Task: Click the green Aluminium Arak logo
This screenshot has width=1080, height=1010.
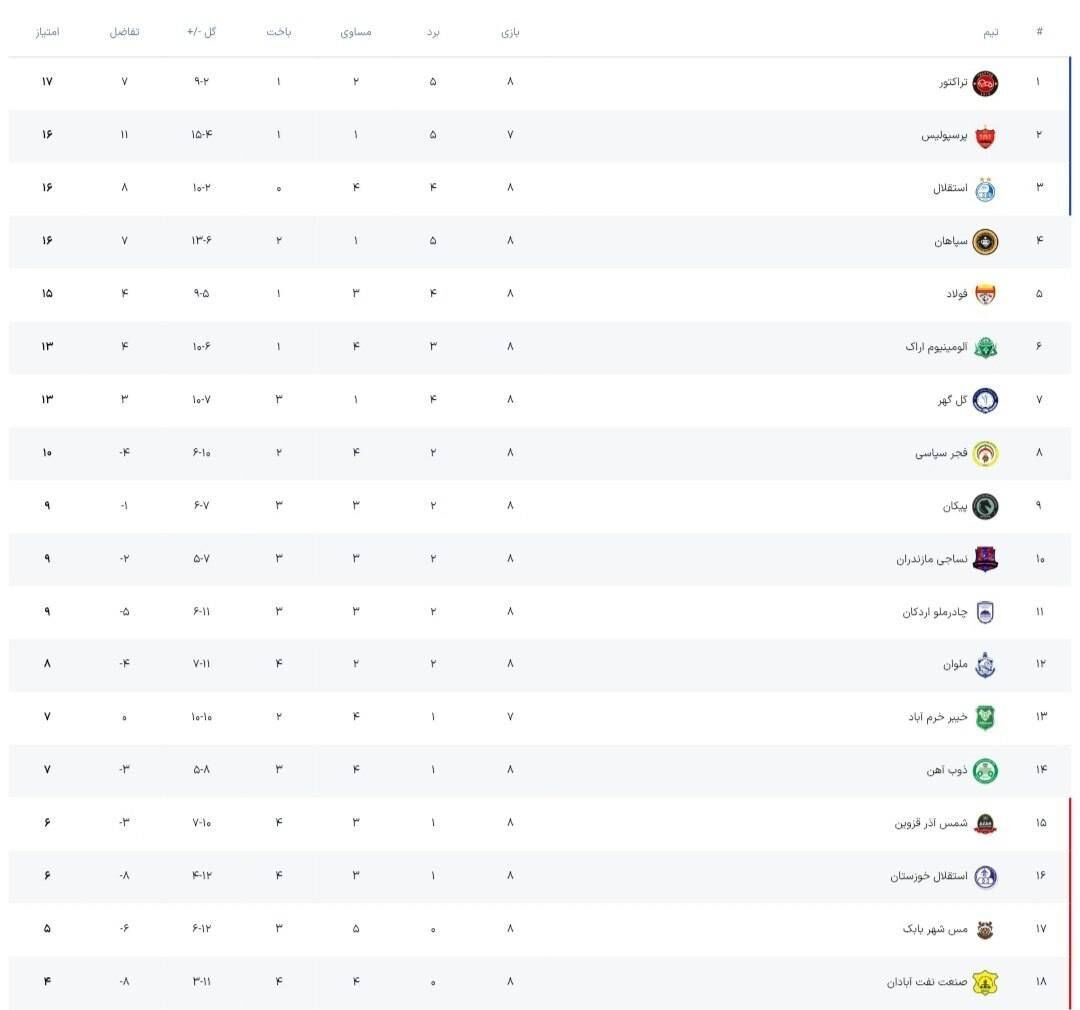Action: click(985, 347)
